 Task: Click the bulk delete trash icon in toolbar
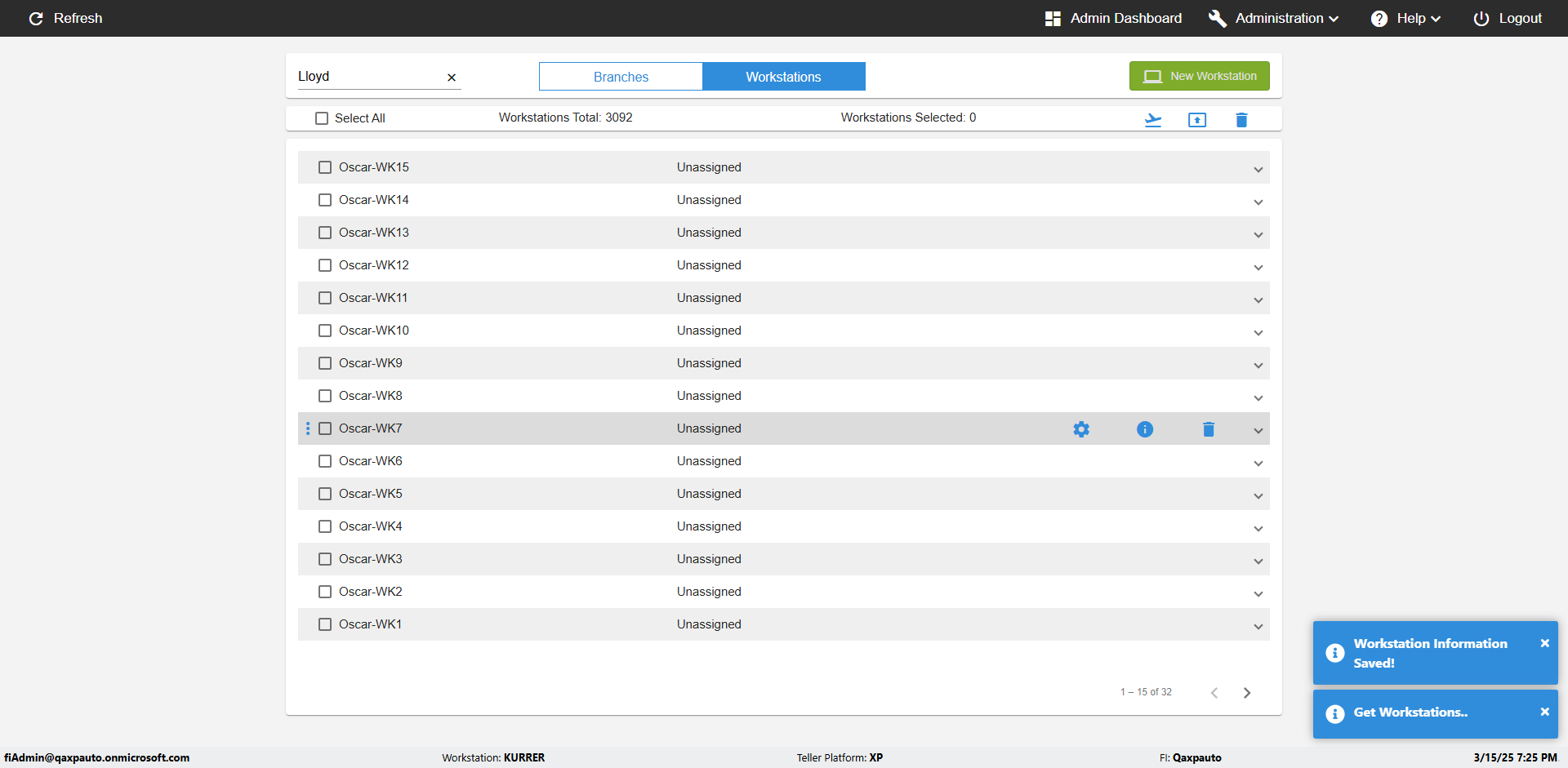[x=1241, y=120]
